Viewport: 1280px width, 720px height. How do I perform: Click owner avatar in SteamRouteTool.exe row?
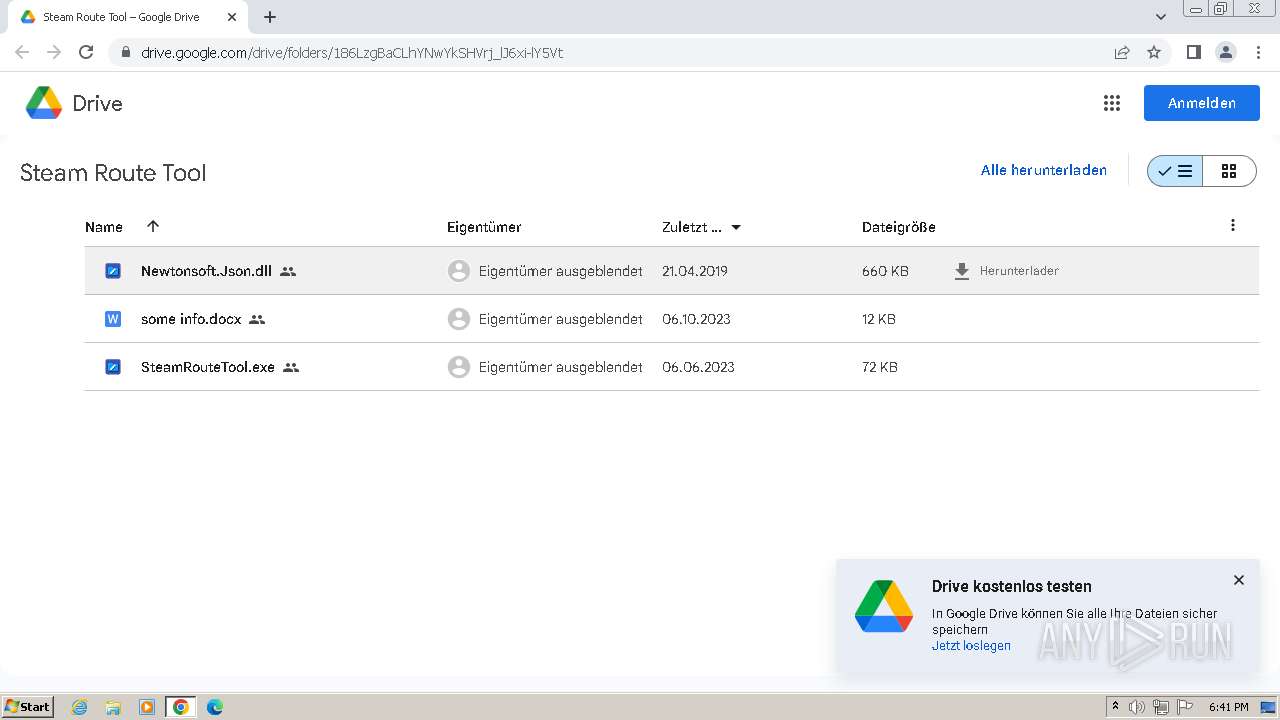pyautogui.click(x=458, y=367)
